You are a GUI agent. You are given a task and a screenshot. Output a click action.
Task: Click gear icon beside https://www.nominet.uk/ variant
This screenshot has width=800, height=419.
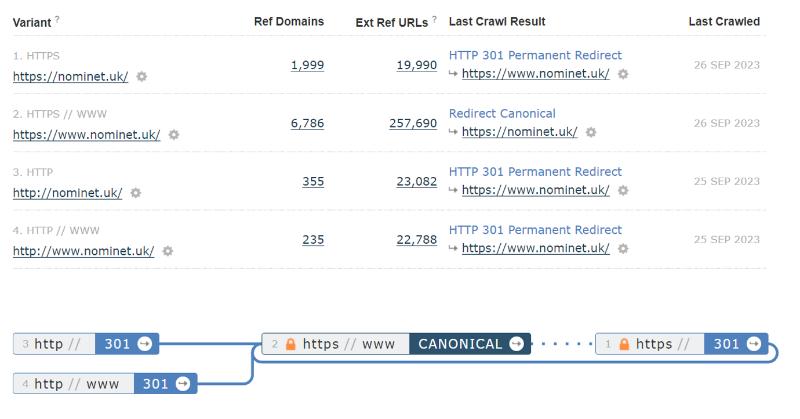(x=174, y=135)
